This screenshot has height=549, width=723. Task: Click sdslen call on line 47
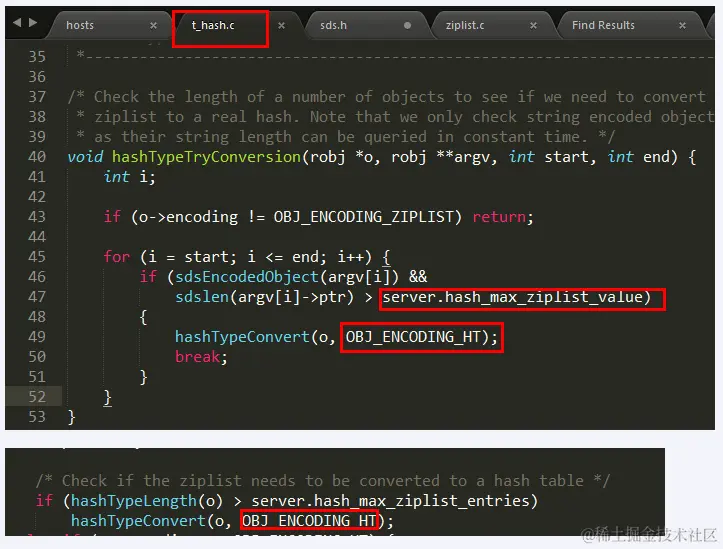pyautogui.click(x=202, y=296)
